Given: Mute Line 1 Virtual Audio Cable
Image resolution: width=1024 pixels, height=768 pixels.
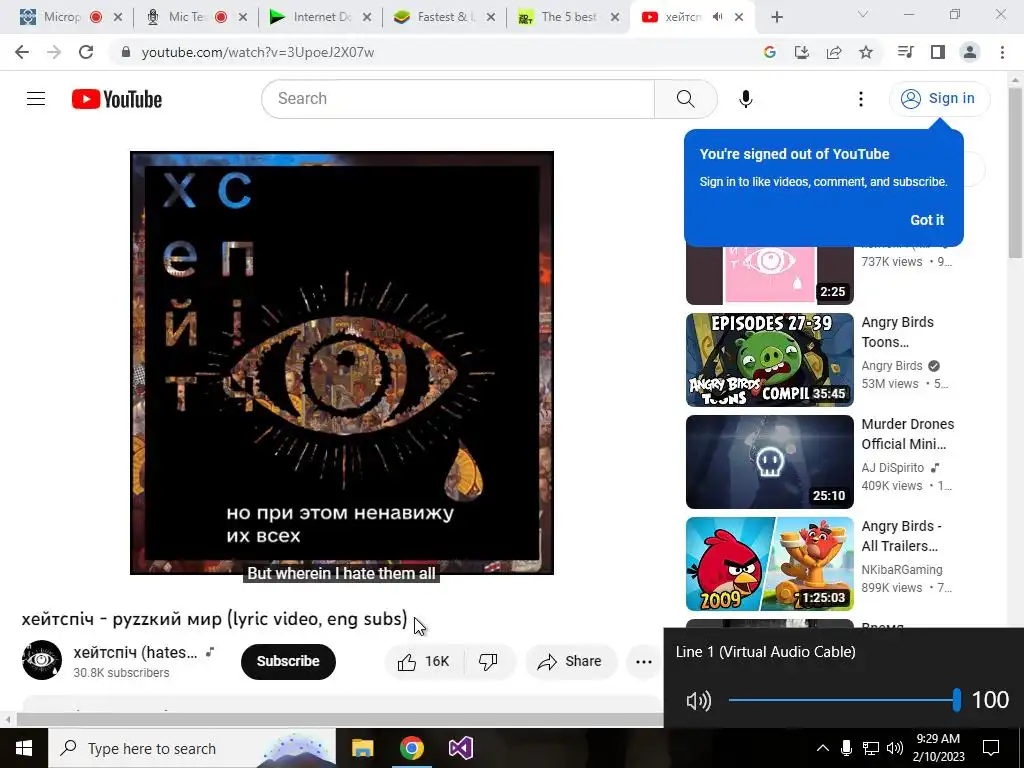Looking at the screenshot, I should point(698,701).
